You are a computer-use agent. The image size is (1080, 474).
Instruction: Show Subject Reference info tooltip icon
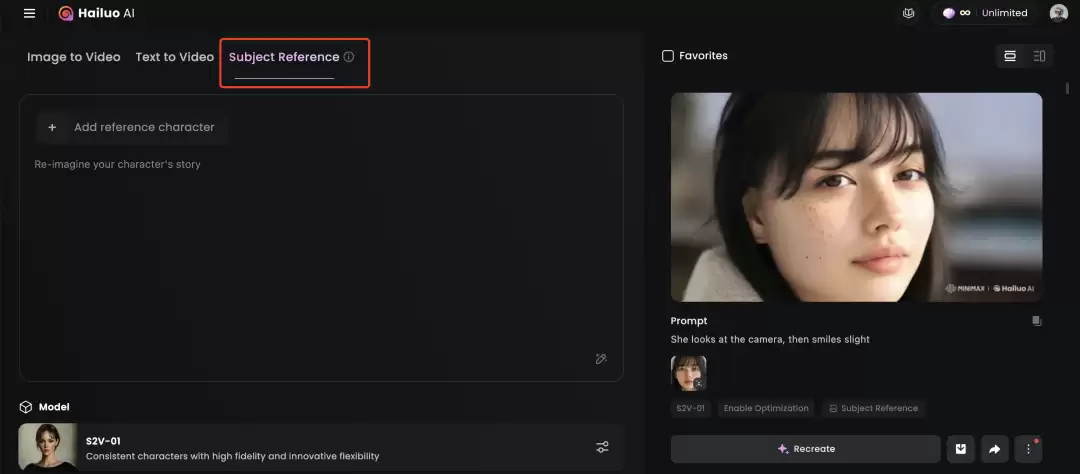(x=349, y=57)
